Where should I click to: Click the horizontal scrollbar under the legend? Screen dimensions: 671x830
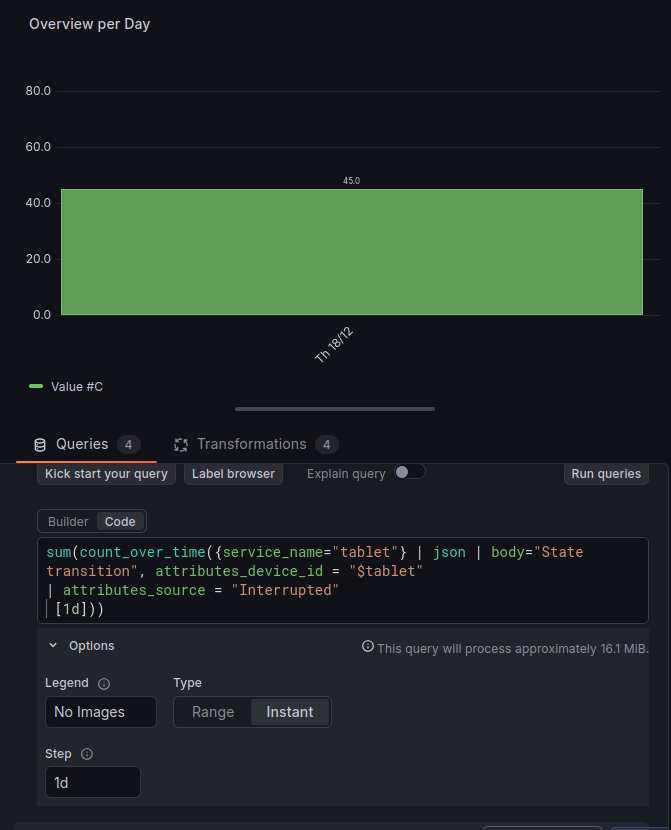[335, 408]
